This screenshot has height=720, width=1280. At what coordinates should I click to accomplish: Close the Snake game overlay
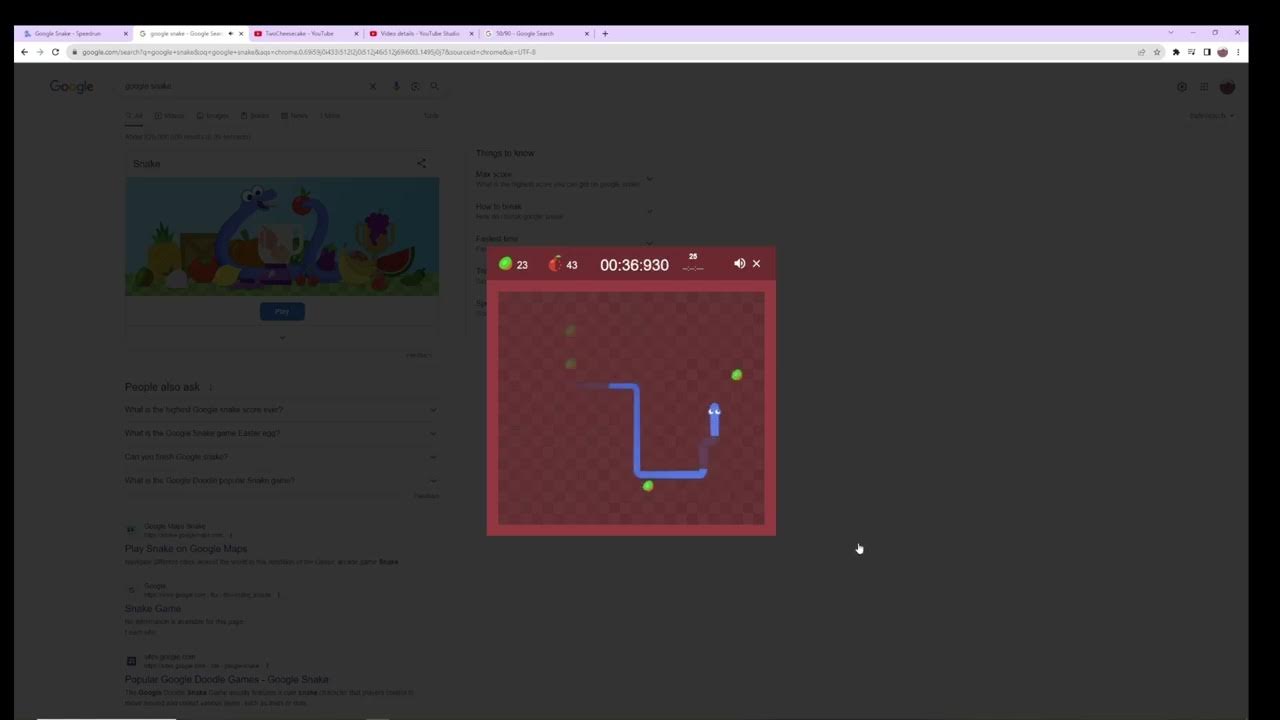756,264
